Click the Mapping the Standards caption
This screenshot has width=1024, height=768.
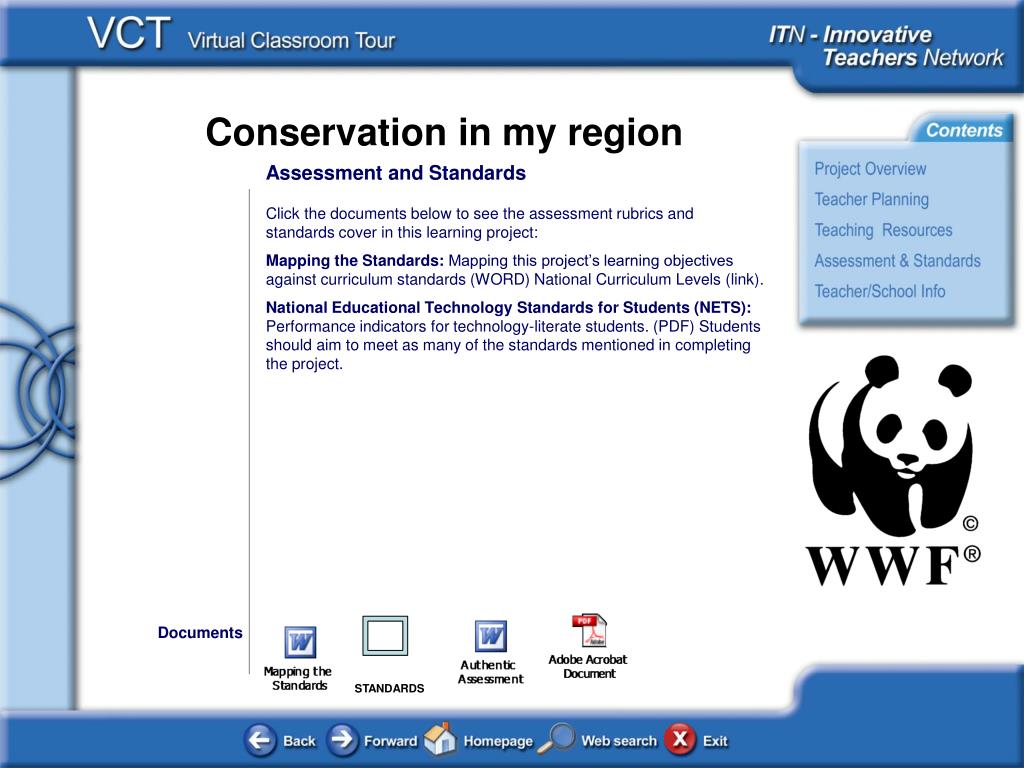point(298,679)
